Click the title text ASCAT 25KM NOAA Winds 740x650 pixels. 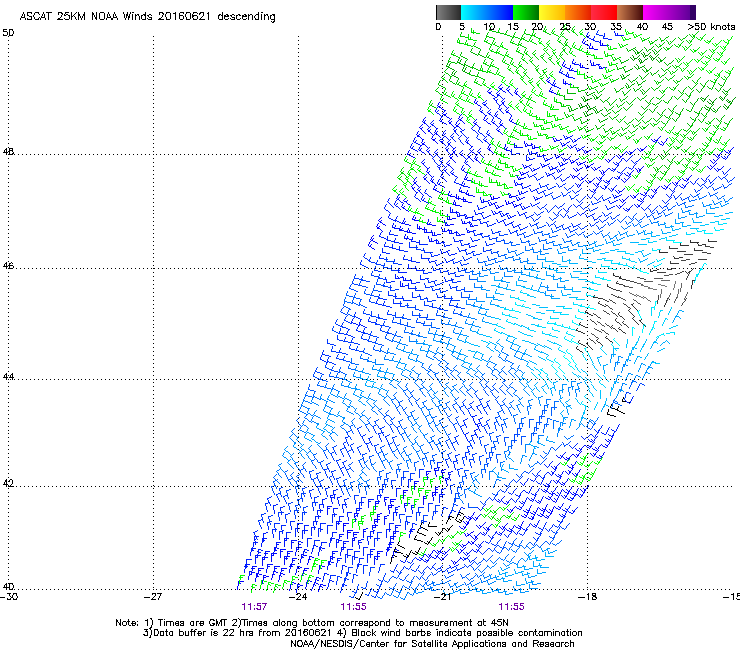tap(87, 17)
